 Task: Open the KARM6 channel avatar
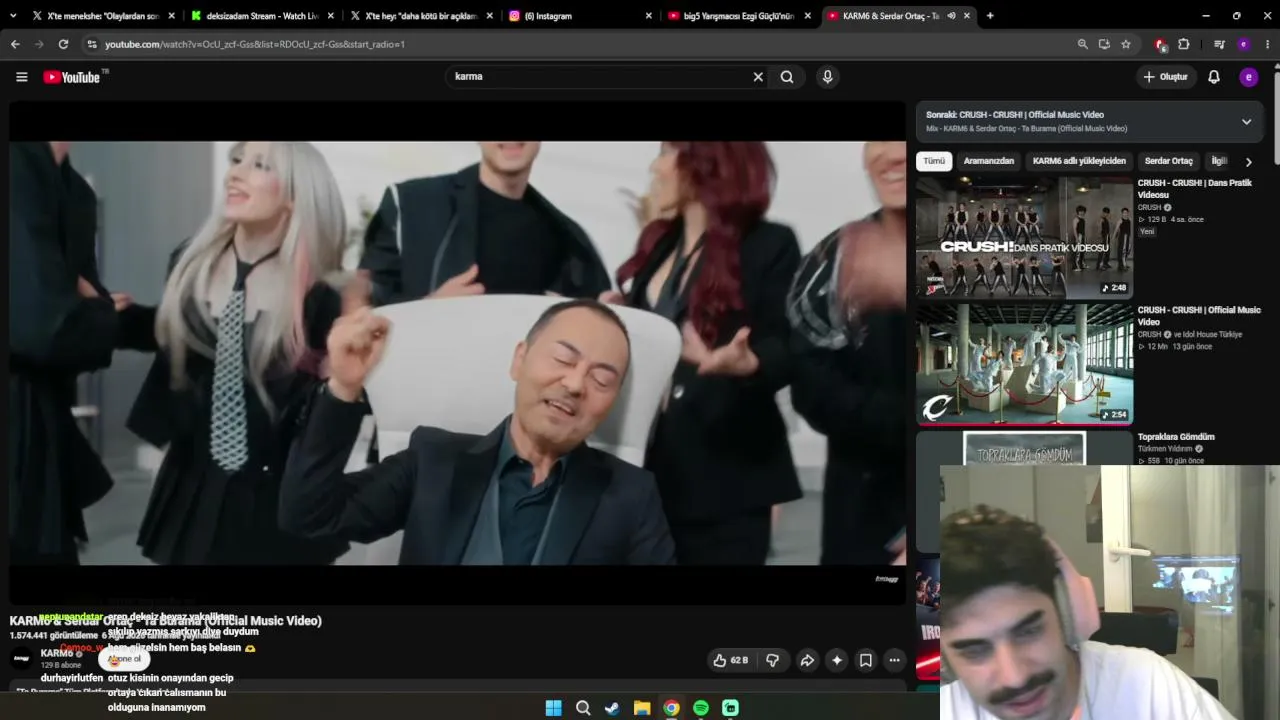pos(21,658)
